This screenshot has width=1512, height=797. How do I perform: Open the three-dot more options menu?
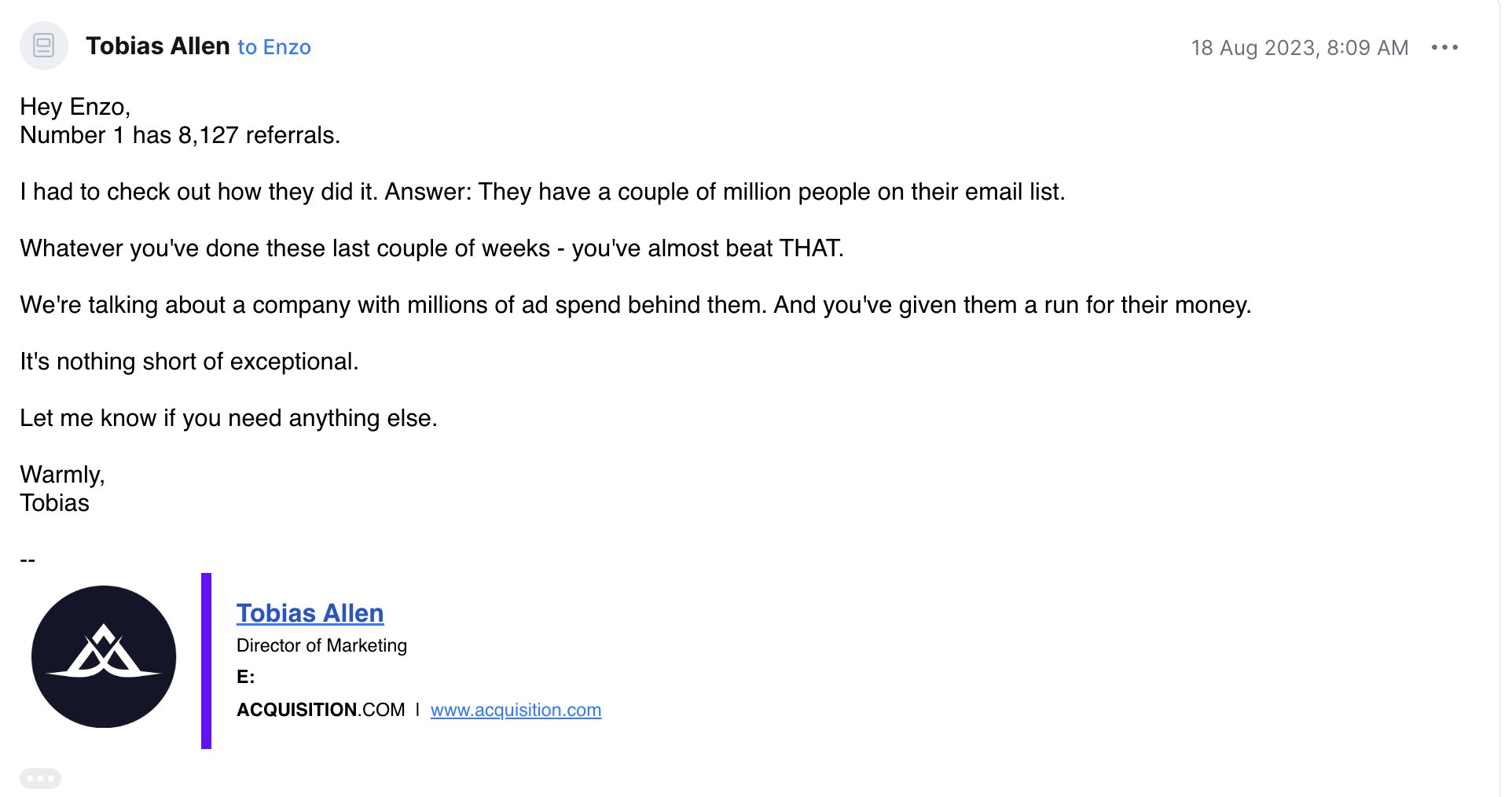point(1444,47)
